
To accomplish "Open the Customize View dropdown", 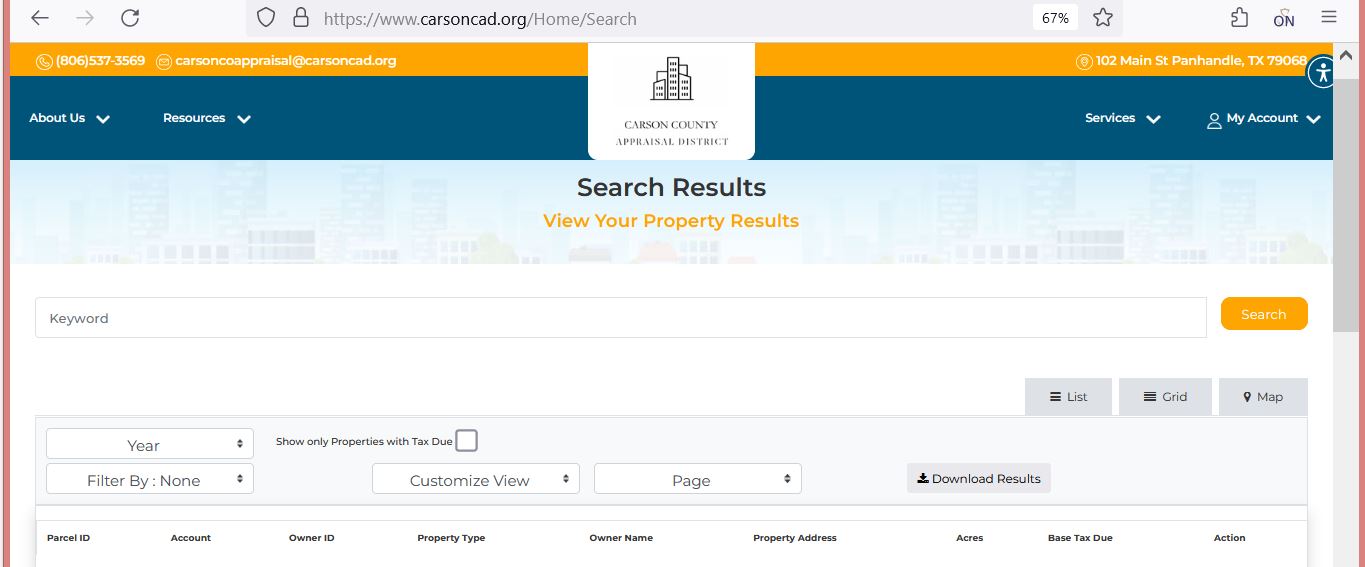I will [476, 480].
